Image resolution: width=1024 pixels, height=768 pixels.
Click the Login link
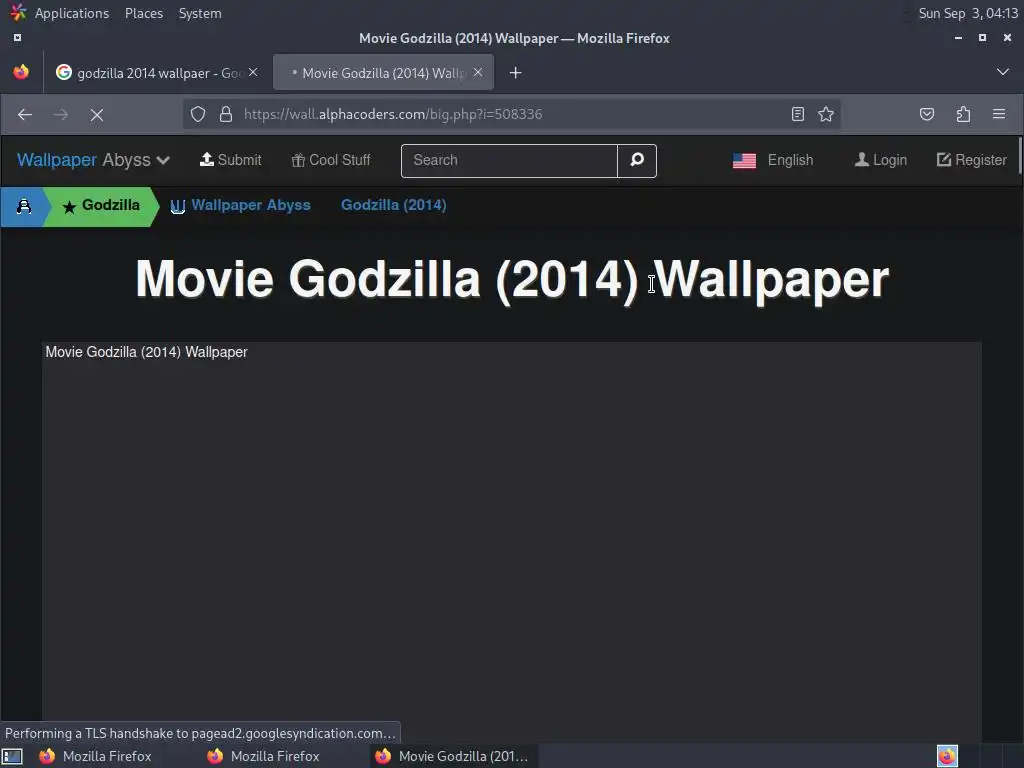pyautogui.click(x=881, y=160)
